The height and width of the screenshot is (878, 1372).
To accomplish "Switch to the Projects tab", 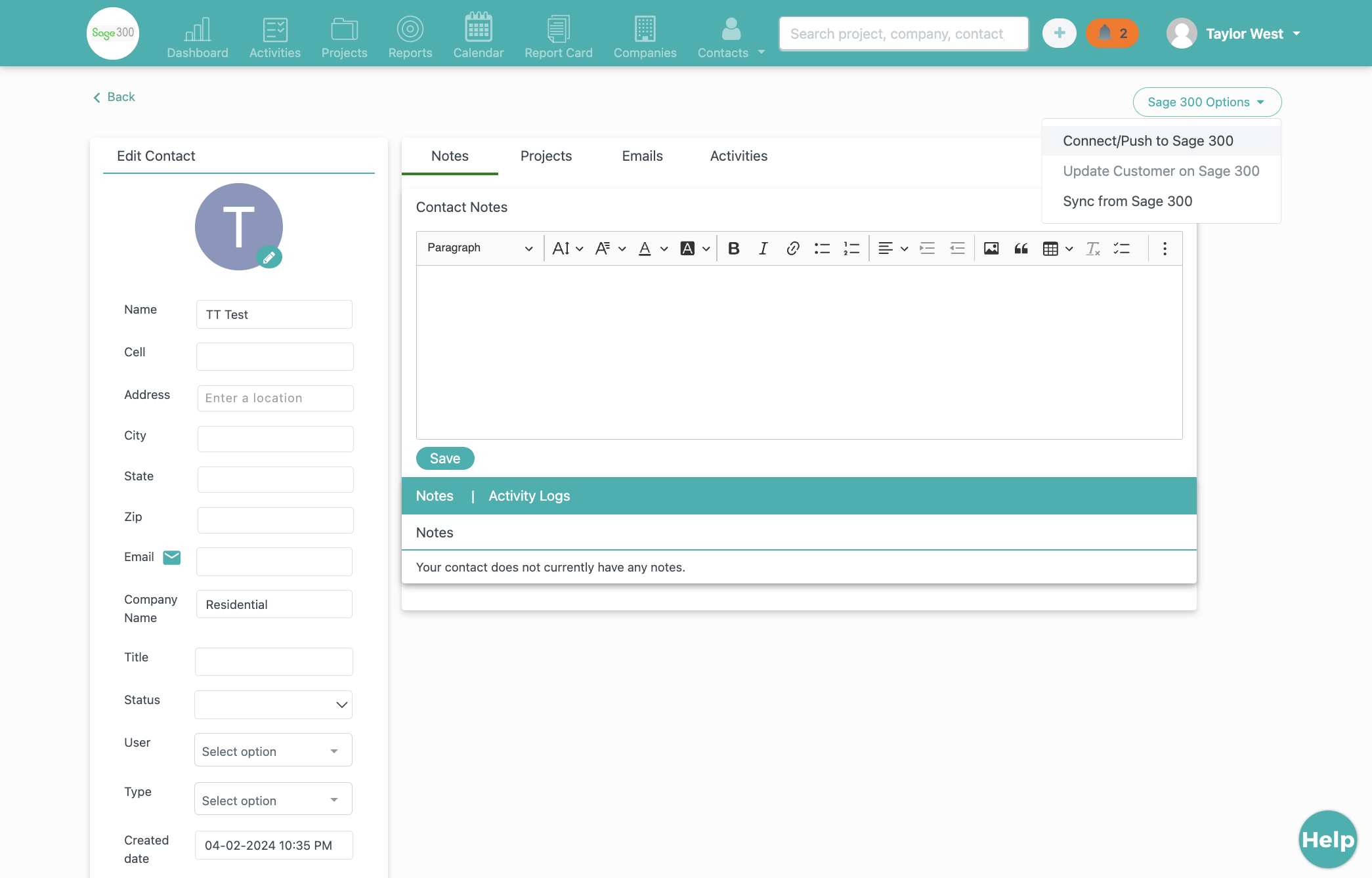I will [x=546, y=156].
